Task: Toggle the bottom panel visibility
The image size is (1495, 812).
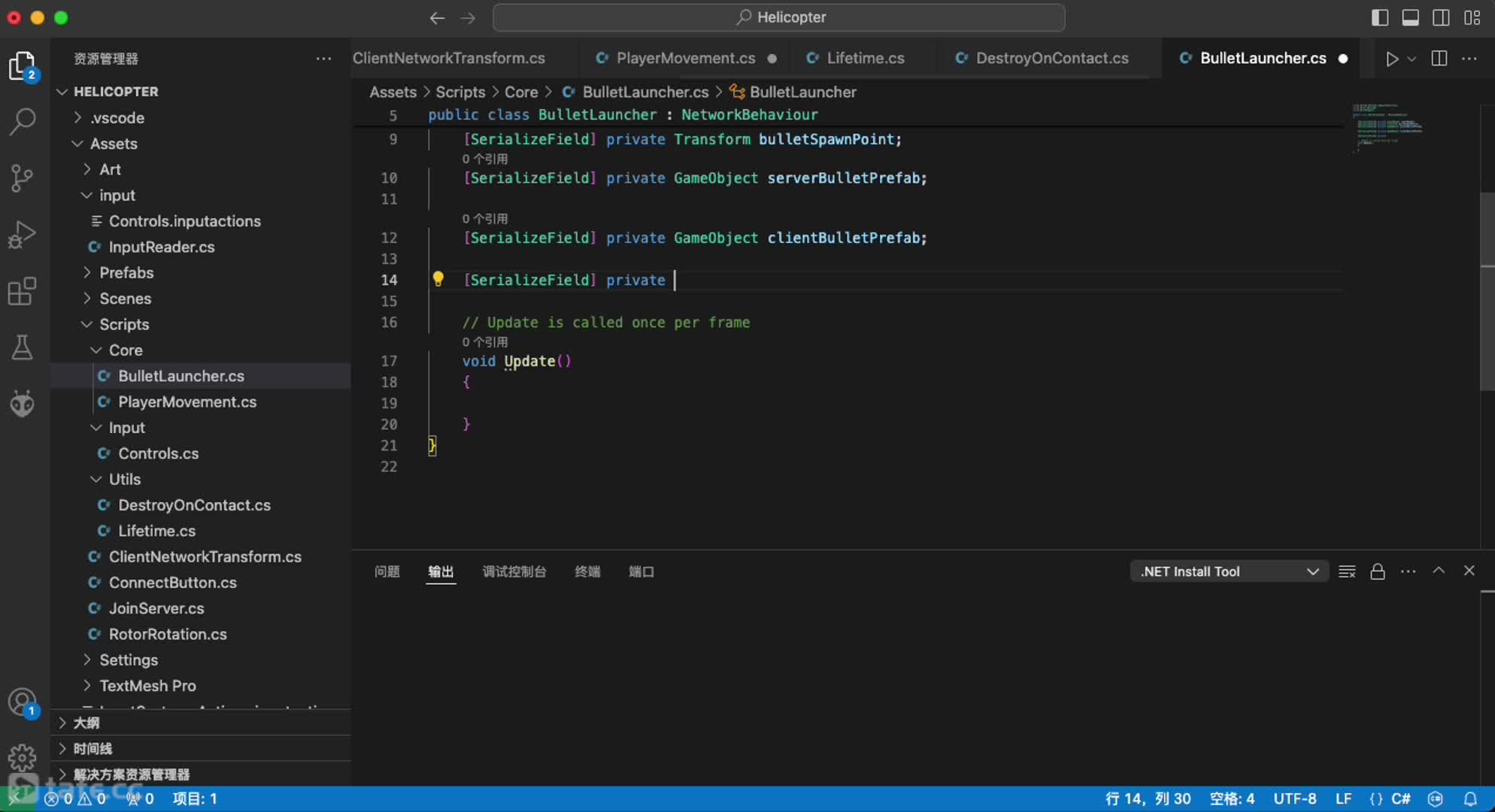Action: click(1411, 17)
